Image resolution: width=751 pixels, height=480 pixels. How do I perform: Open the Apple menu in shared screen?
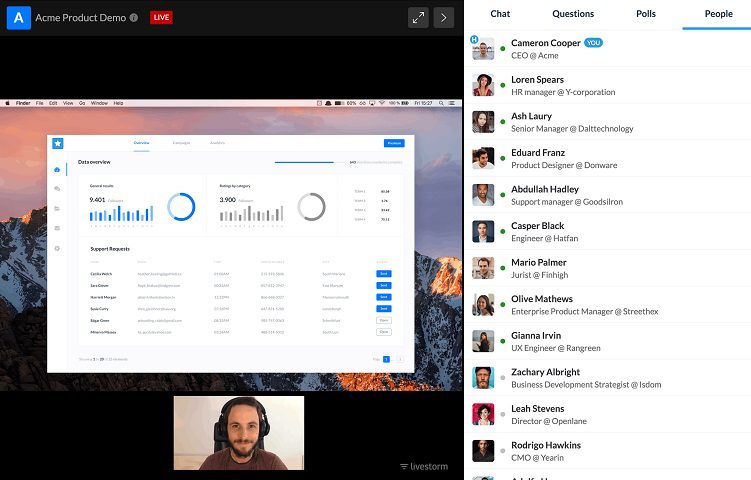click(7, 103)
